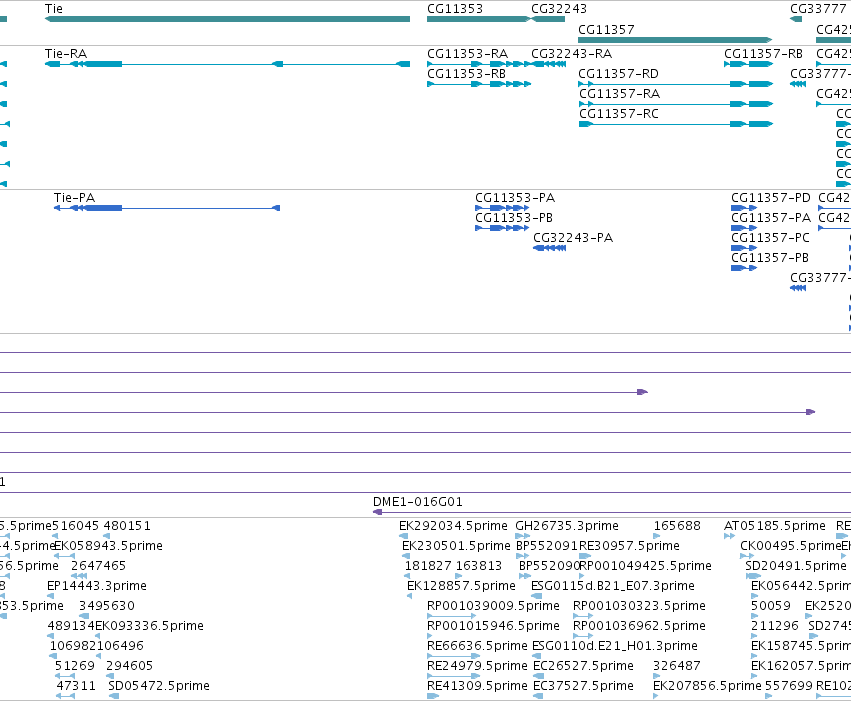This screenshot has width=851, height=701.
Task: Click the RE66636.5prime label
Action: 477,646
